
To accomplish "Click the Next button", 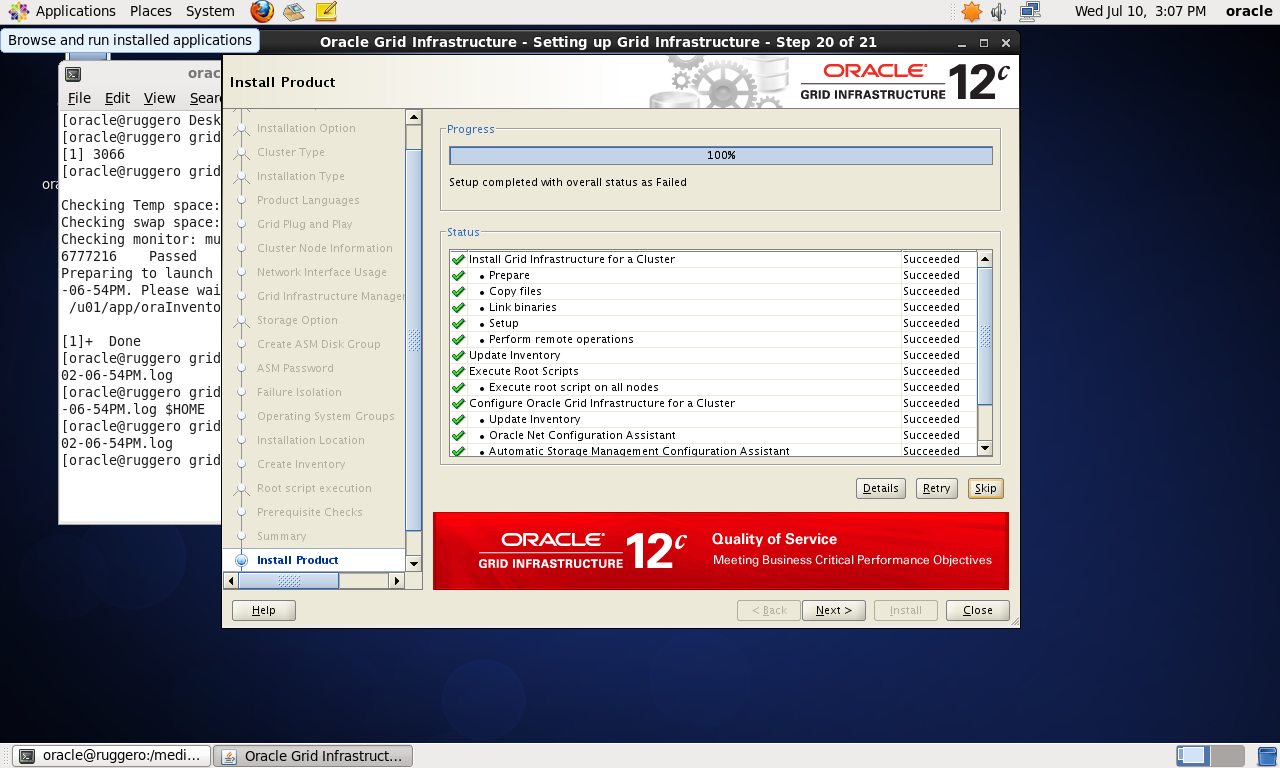I will coord(833,610).
